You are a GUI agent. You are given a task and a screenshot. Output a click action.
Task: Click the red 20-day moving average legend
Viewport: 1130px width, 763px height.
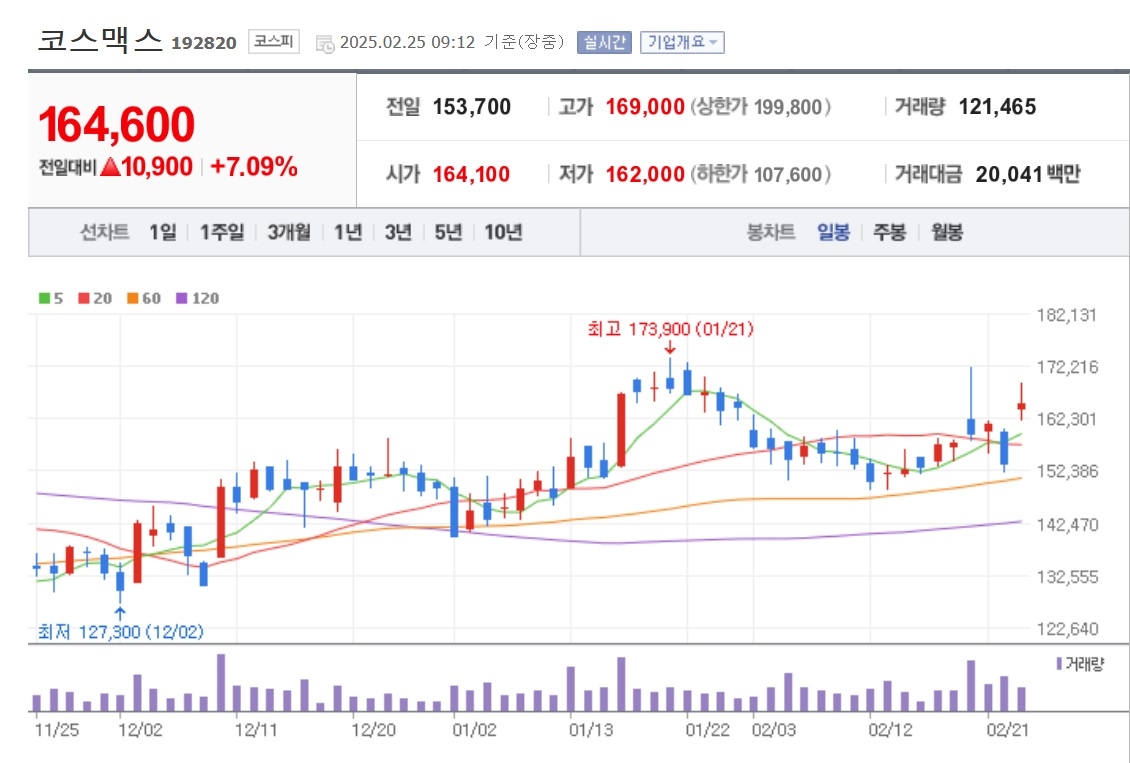pyautogui.click(x=95, y=298)
